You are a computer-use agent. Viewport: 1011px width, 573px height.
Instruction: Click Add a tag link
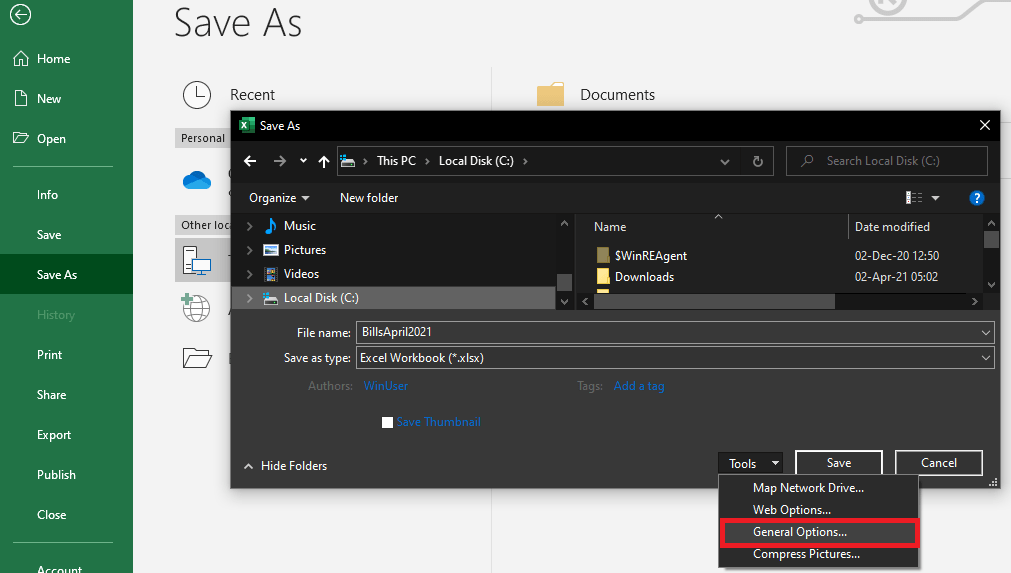pos(638,386)
